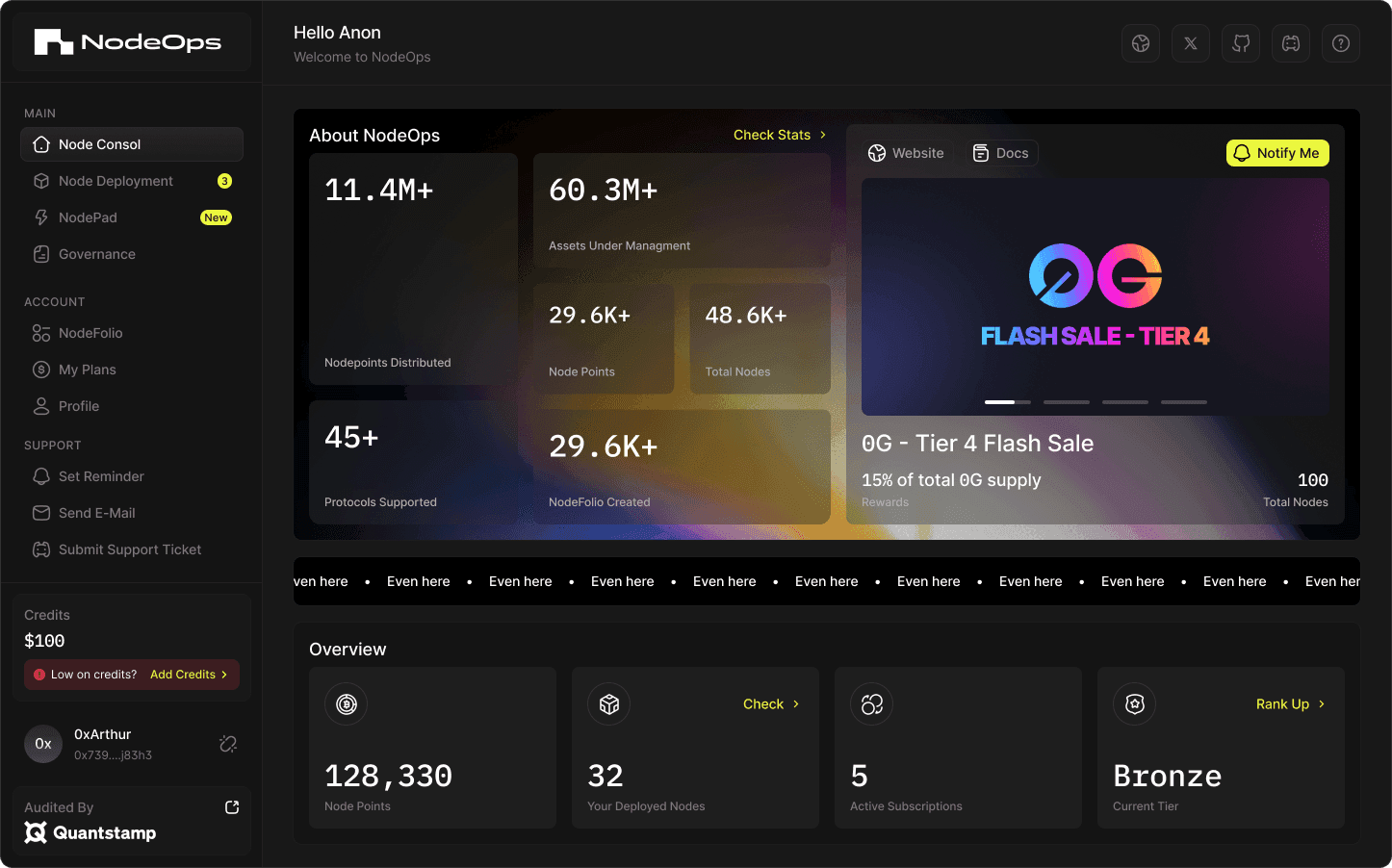Click the 60.3M+ Assets Under Managment tile
The width and height of the screenshot is (1392, 868).
pos(682,210)
